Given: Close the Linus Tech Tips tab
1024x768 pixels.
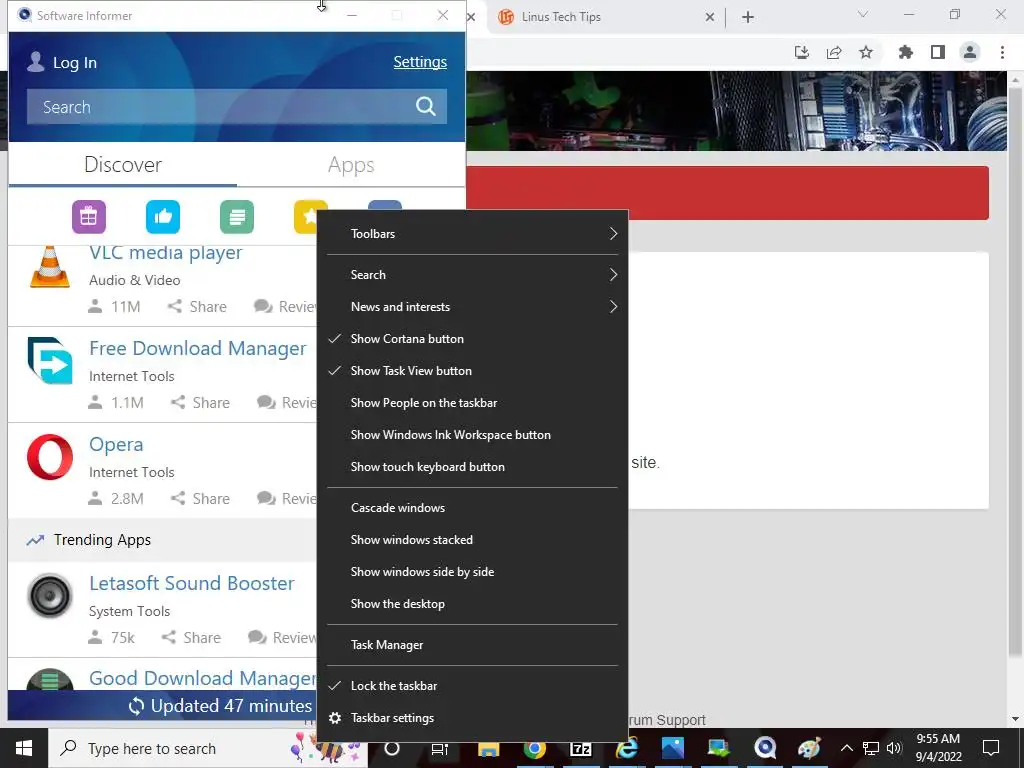Looking at the screenshot, I should [710, 17].
